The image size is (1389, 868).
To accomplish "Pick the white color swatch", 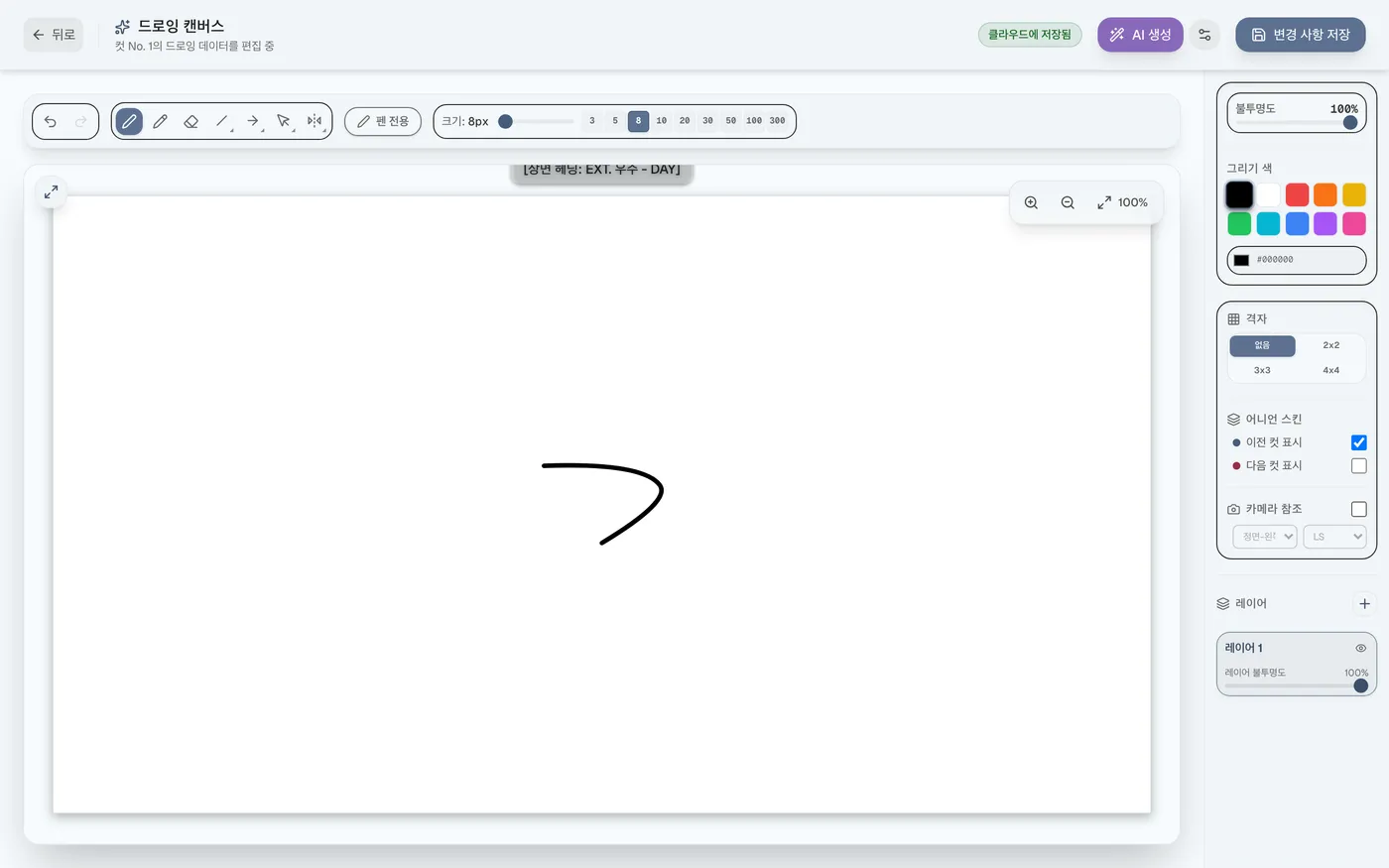I will click(1268, 194).
